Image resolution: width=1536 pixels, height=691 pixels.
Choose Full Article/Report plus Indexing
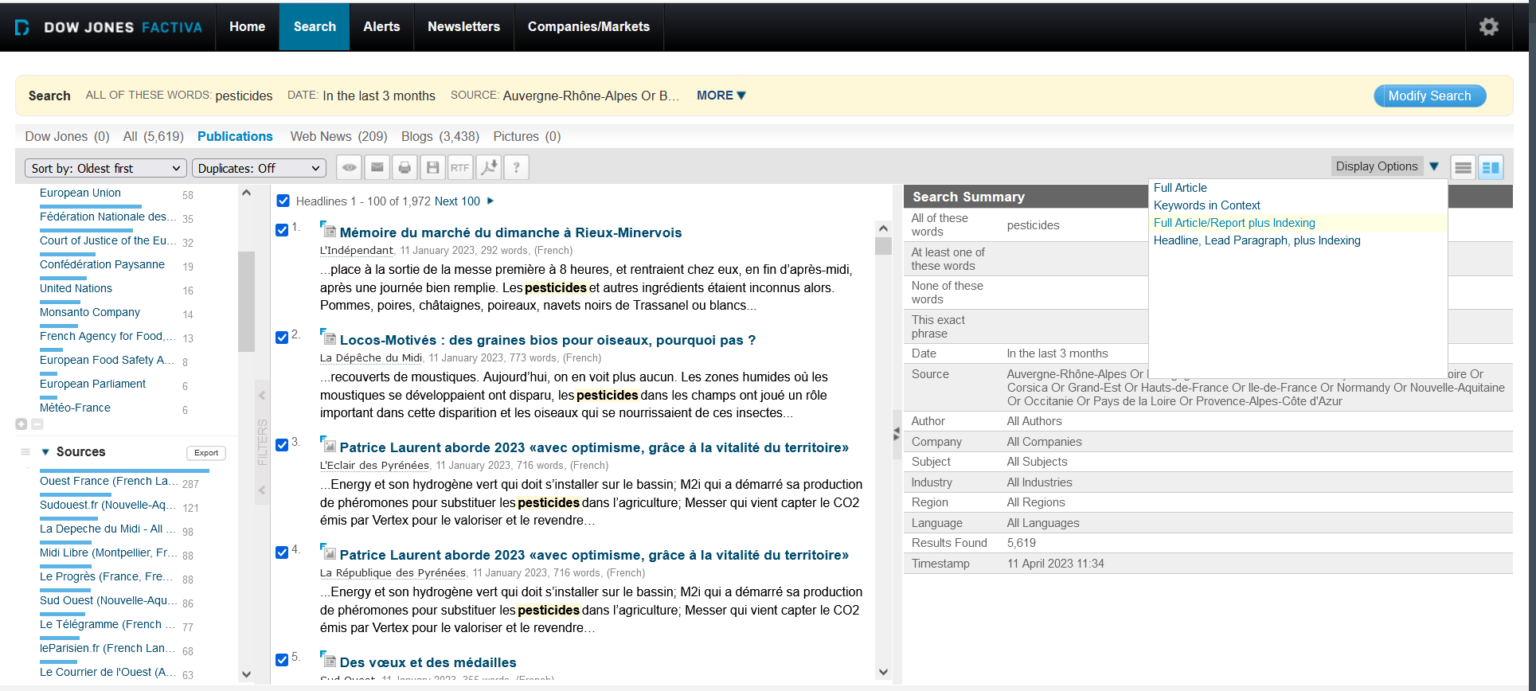point(1234,223)
